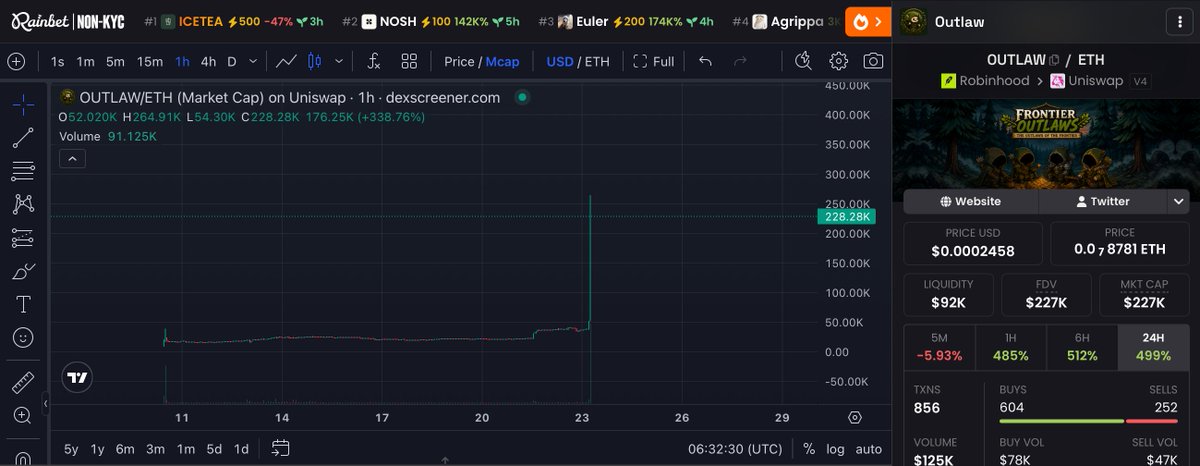Open the emoji icons tool

click(23, 338)
